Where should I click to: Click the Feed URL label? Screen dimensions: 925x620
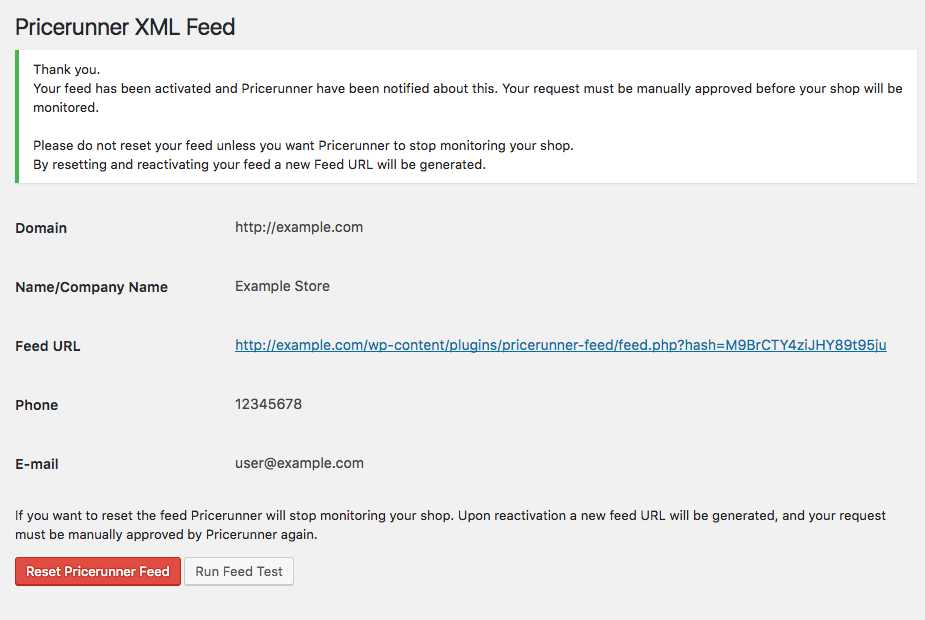(47, 346)
